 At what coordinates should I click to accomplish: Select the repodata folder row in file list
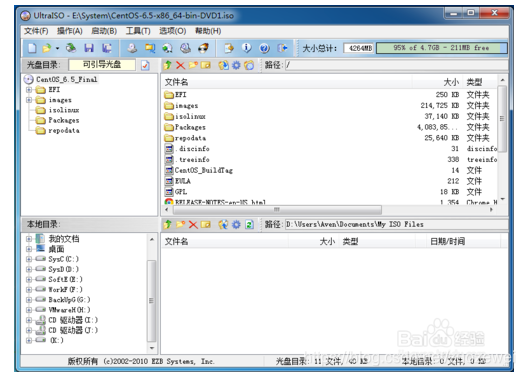point(330,138)
